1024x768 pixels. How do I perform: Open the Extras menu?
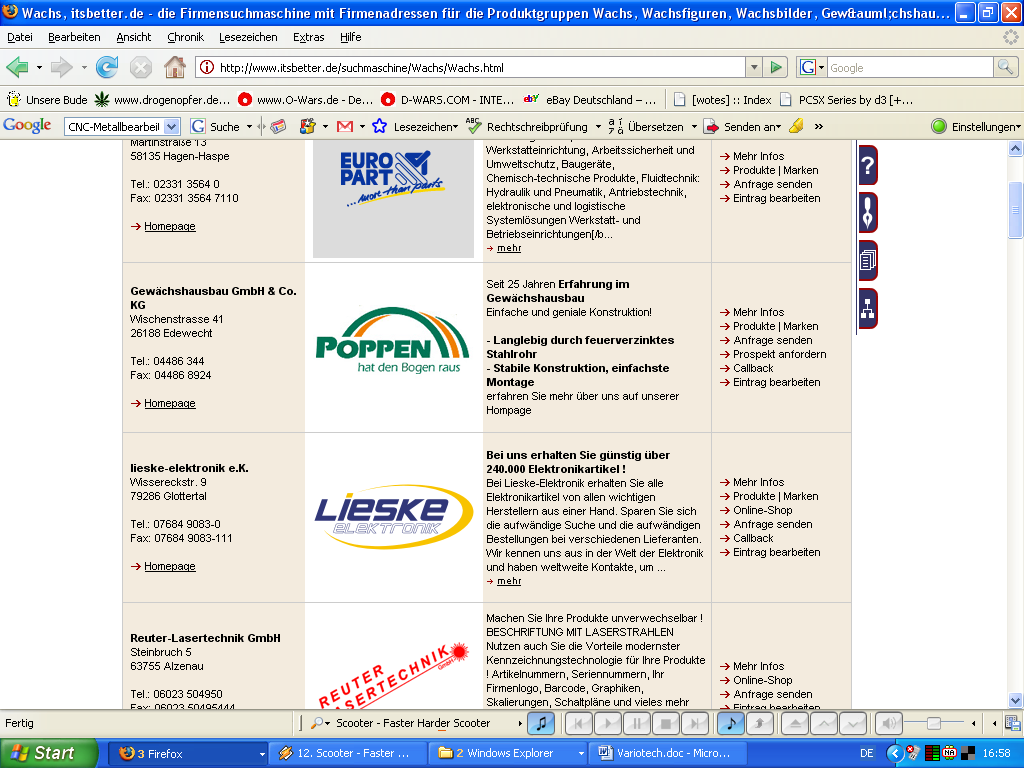tap(308, 37)
